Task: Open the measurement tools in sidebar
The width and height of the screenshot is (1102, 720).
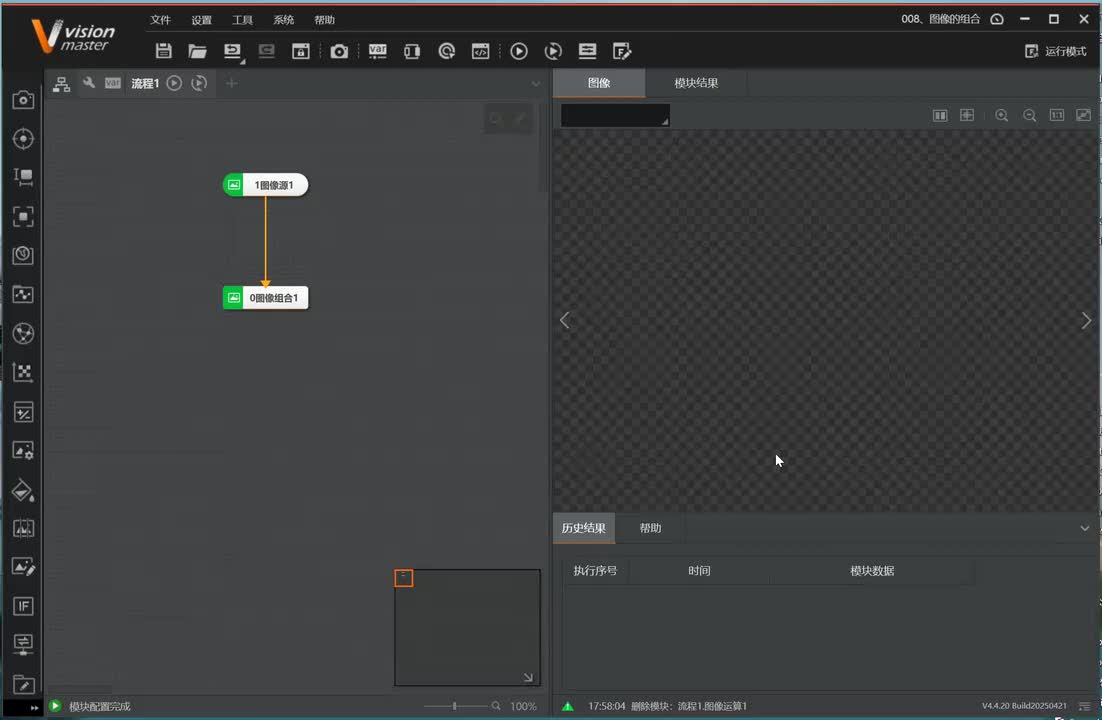Action: click(23, 177)
